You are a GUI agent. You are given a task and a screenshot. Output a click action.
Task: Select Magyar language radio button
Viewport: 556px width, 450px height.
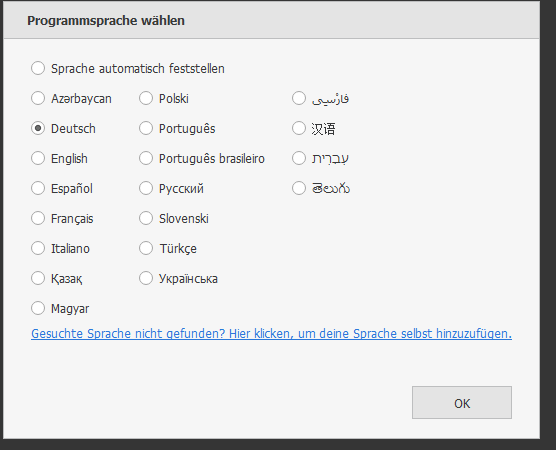tap(38, 308)
